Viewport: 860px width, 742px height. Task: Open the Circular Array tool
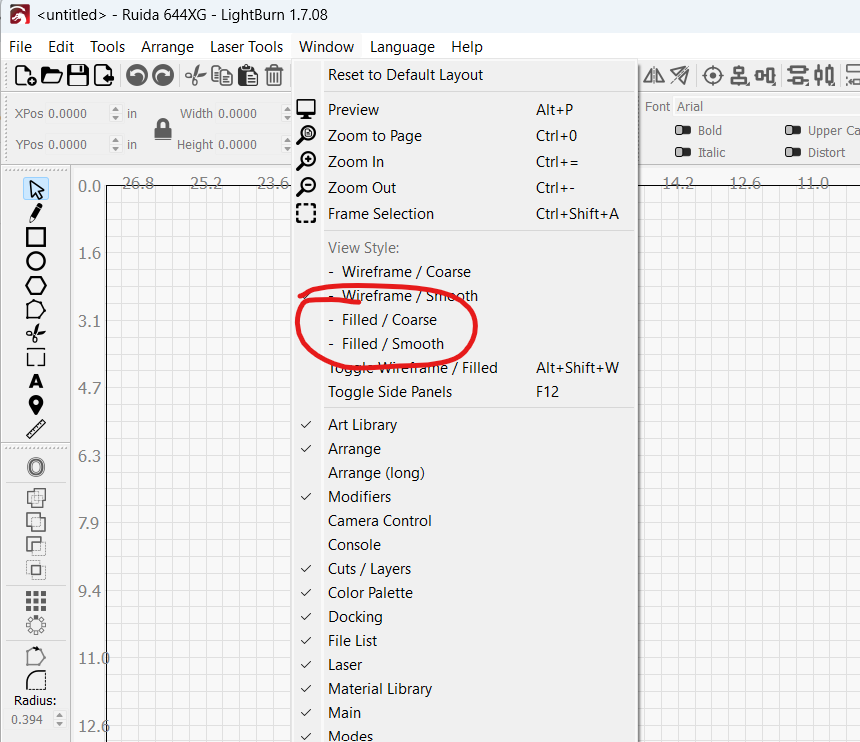click(x=36, y=625)
